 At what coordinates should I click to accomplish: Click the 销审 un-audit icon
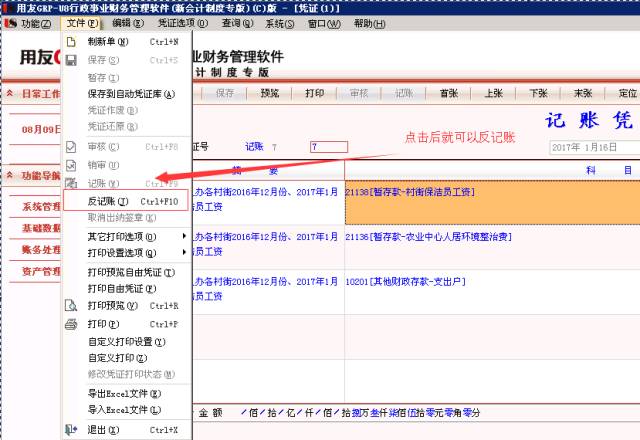[x=70, y=164]
